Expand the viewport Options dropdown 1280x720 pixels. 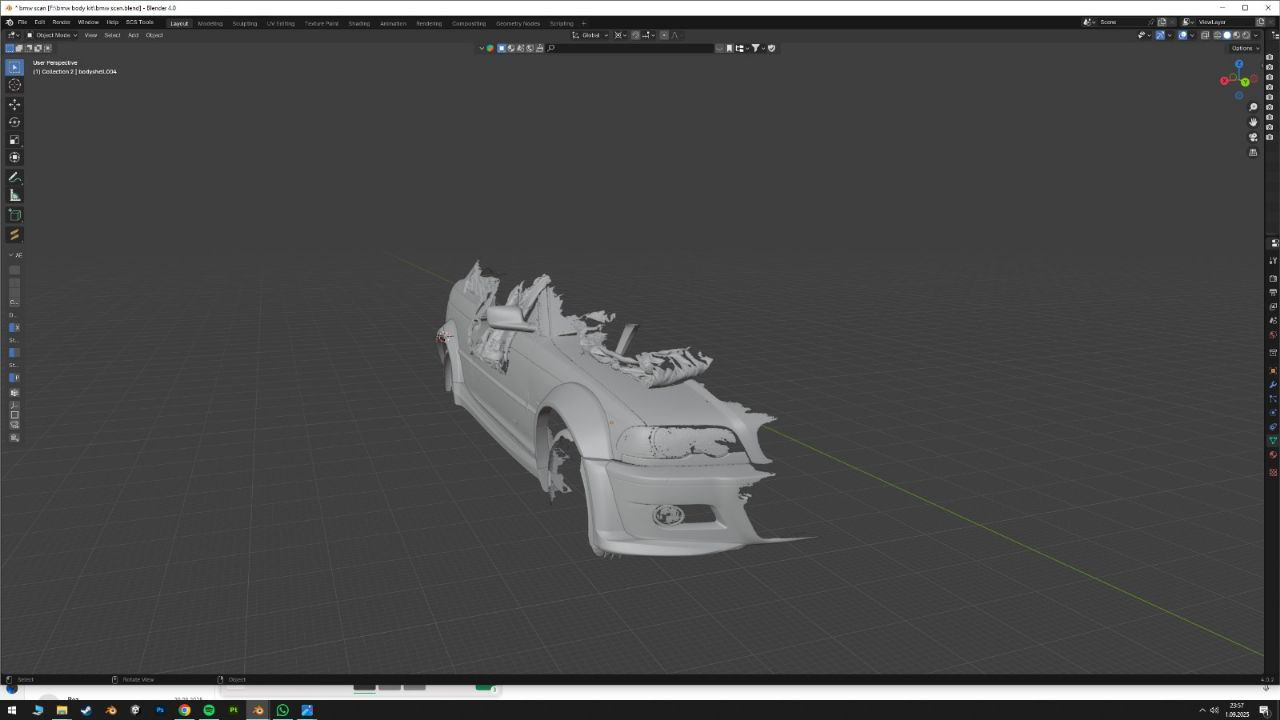coord(1244,48)
